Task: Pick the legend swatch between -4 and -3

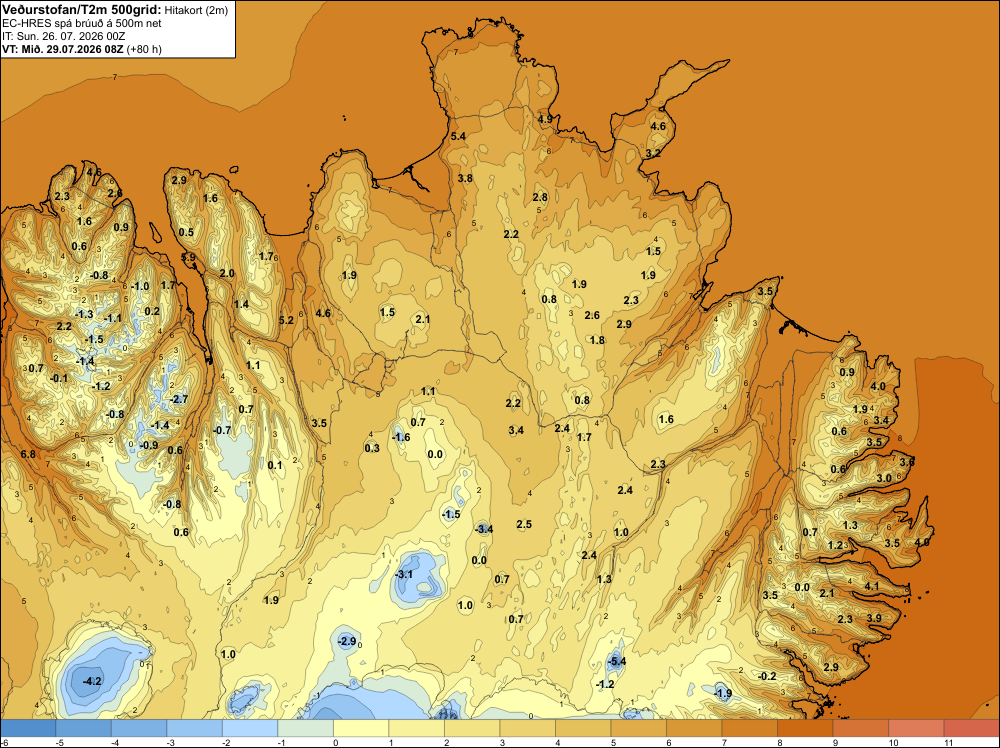Action: [x=139, y=728]
